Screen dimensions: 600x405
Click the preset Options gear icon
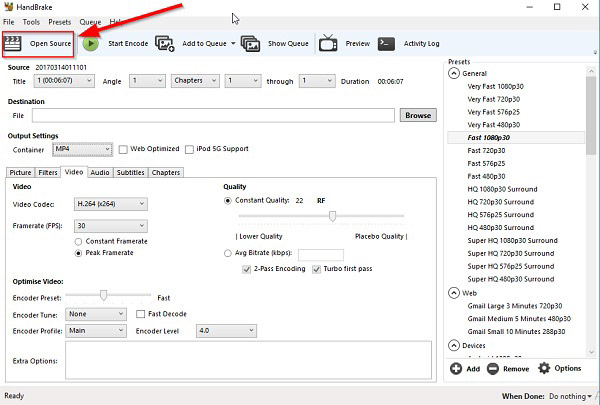point(544,368)
